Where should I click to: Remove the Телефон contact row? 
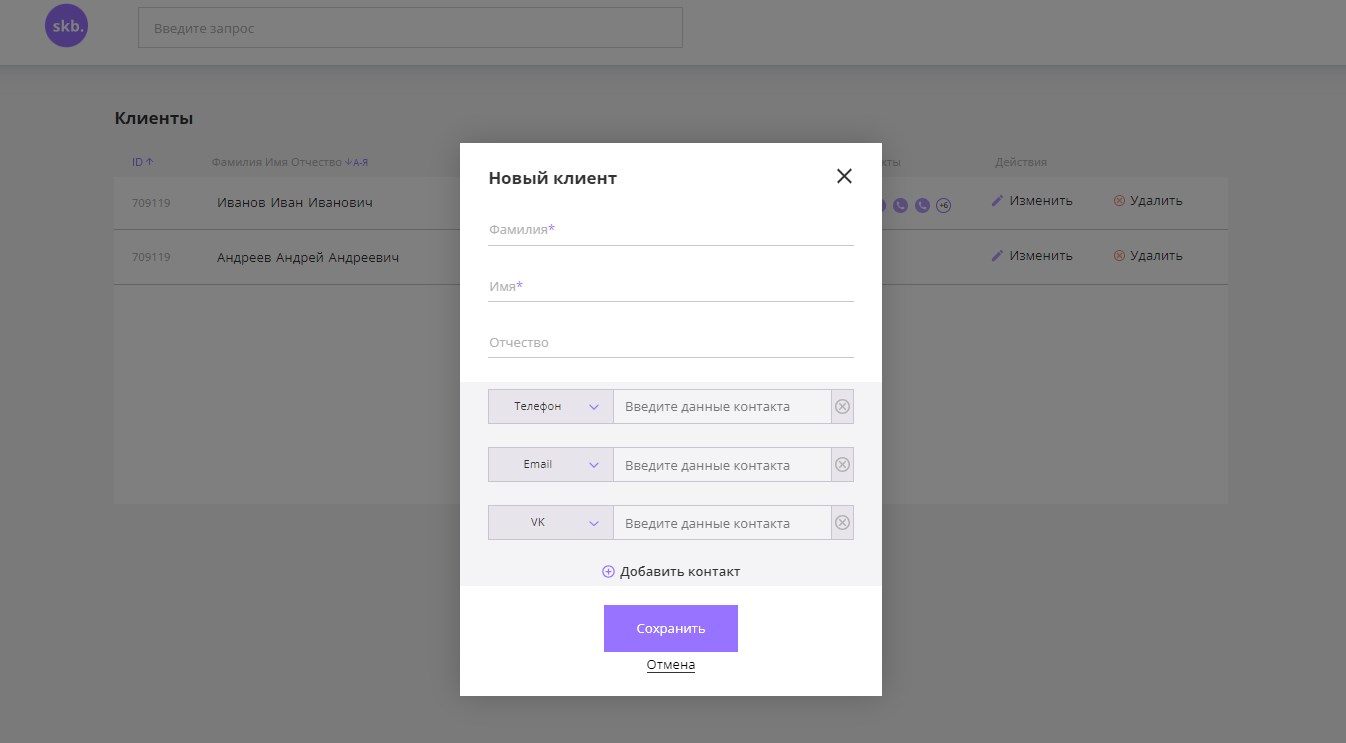(x=842, y=407)
